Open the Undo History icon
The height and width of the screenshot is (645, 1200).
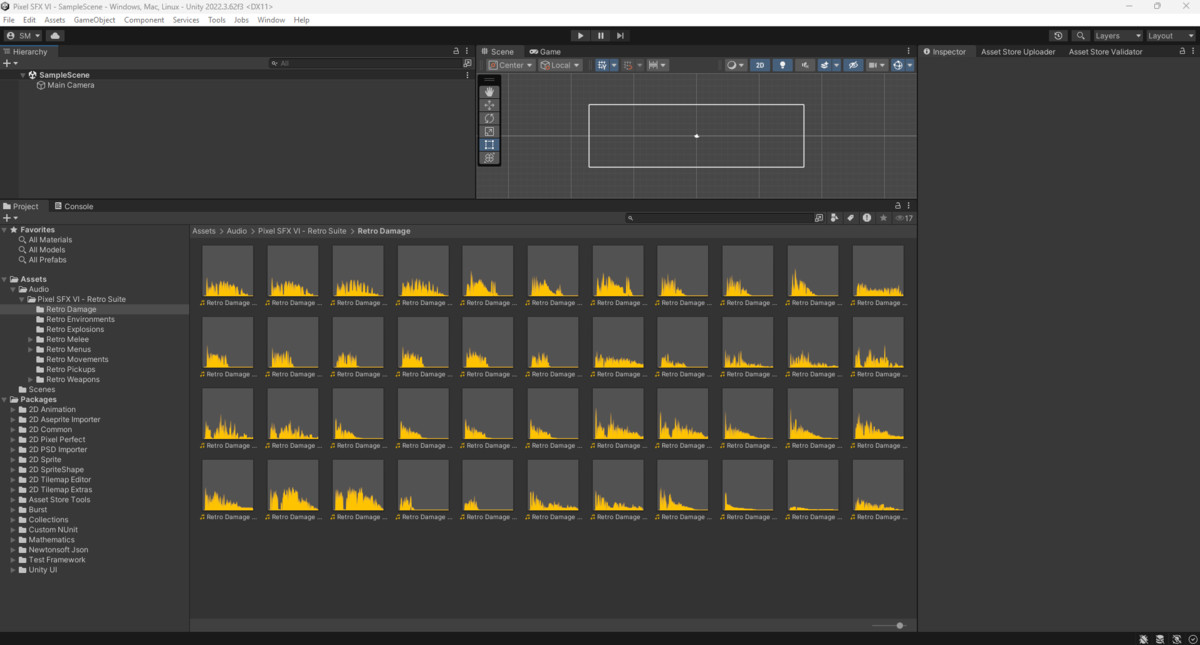[x=1059, y=36]
